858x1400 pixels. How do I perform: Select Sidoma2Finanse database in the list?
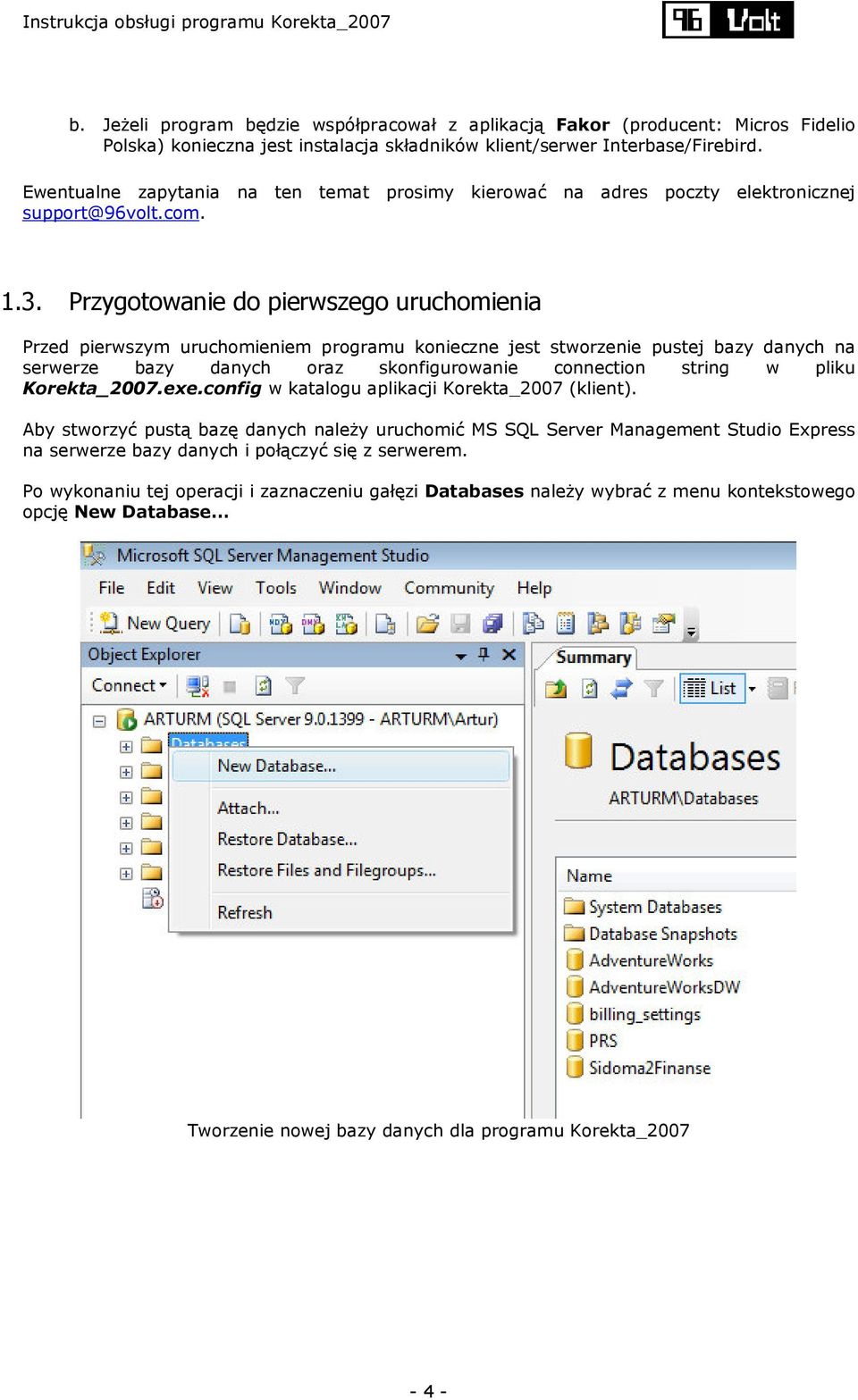(x=639, y=1068)
